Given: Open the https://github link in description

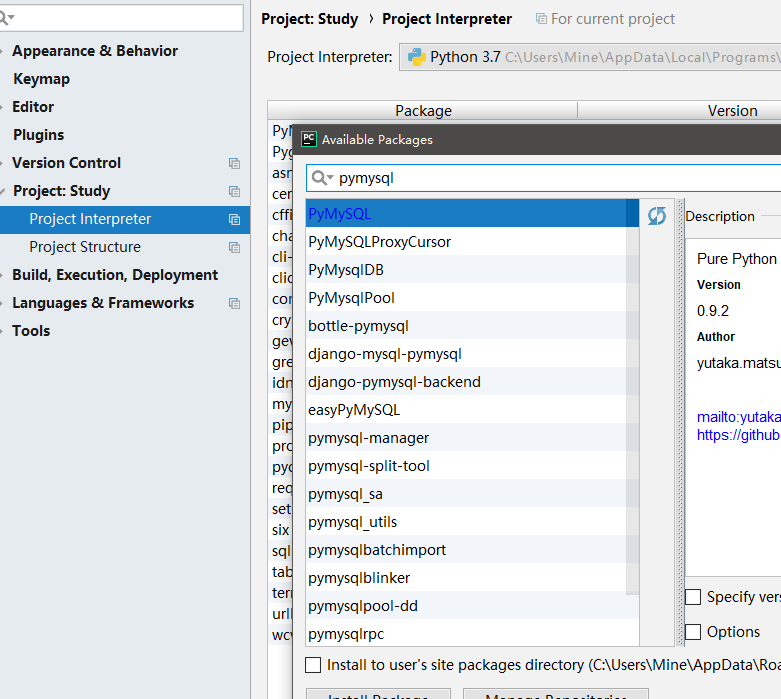Looking at the screenshot, I should [739, 435].
